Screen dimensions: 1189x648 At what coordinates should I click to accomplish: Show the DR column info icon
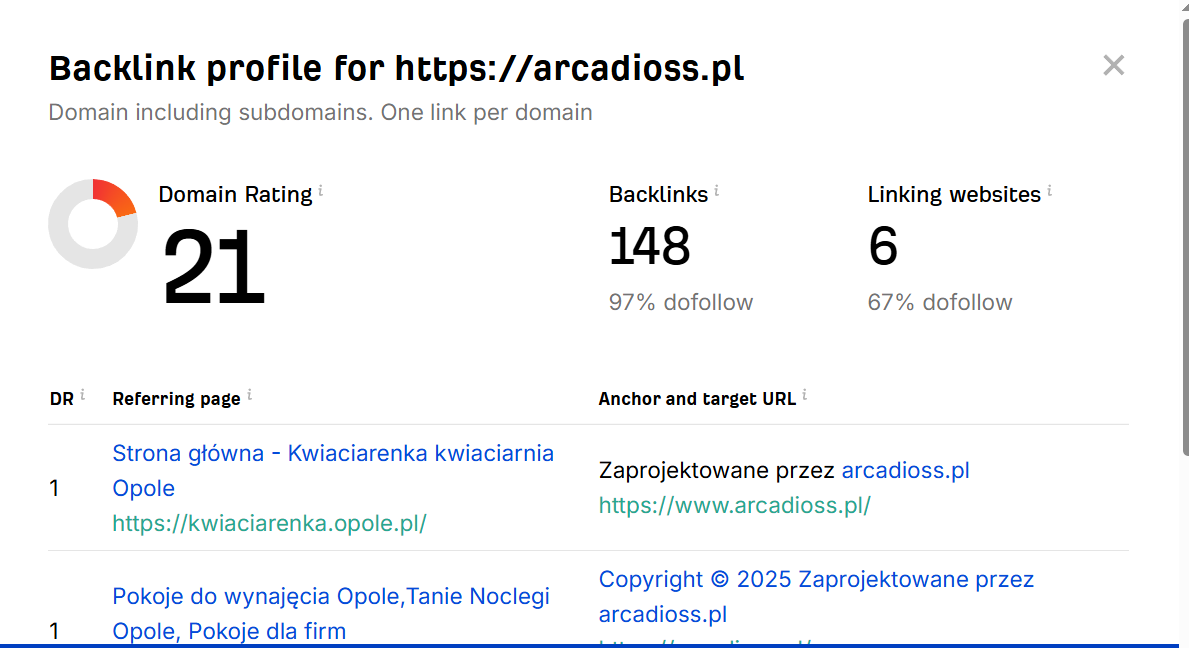point(82,395)
